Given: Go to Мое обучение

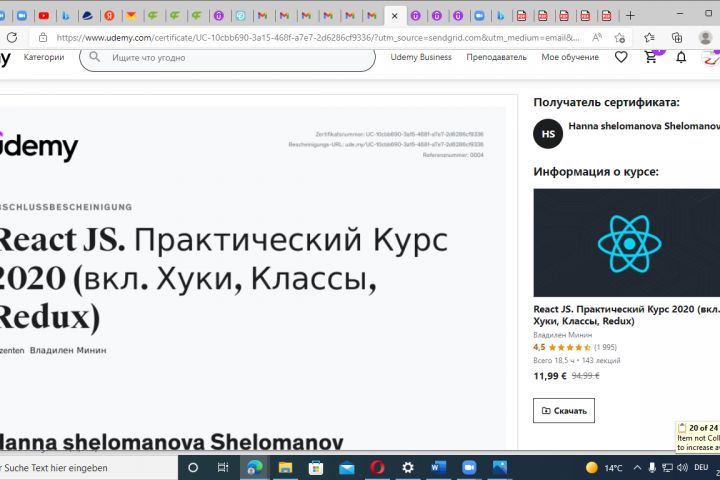Looking at the screenshot, I should point(570,57).
